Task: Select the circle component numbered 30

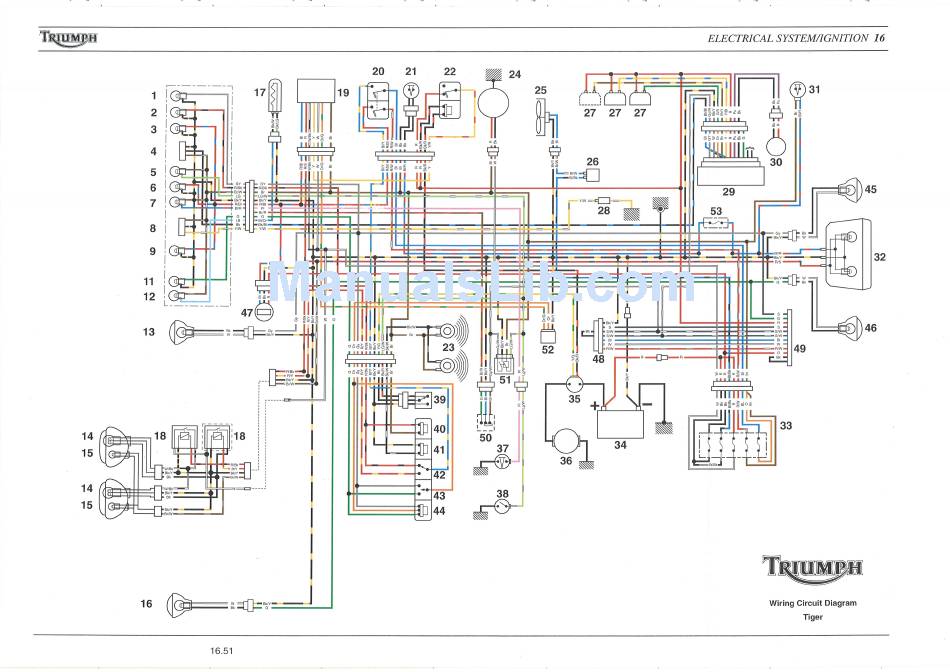Action: [x=775, y=147]
